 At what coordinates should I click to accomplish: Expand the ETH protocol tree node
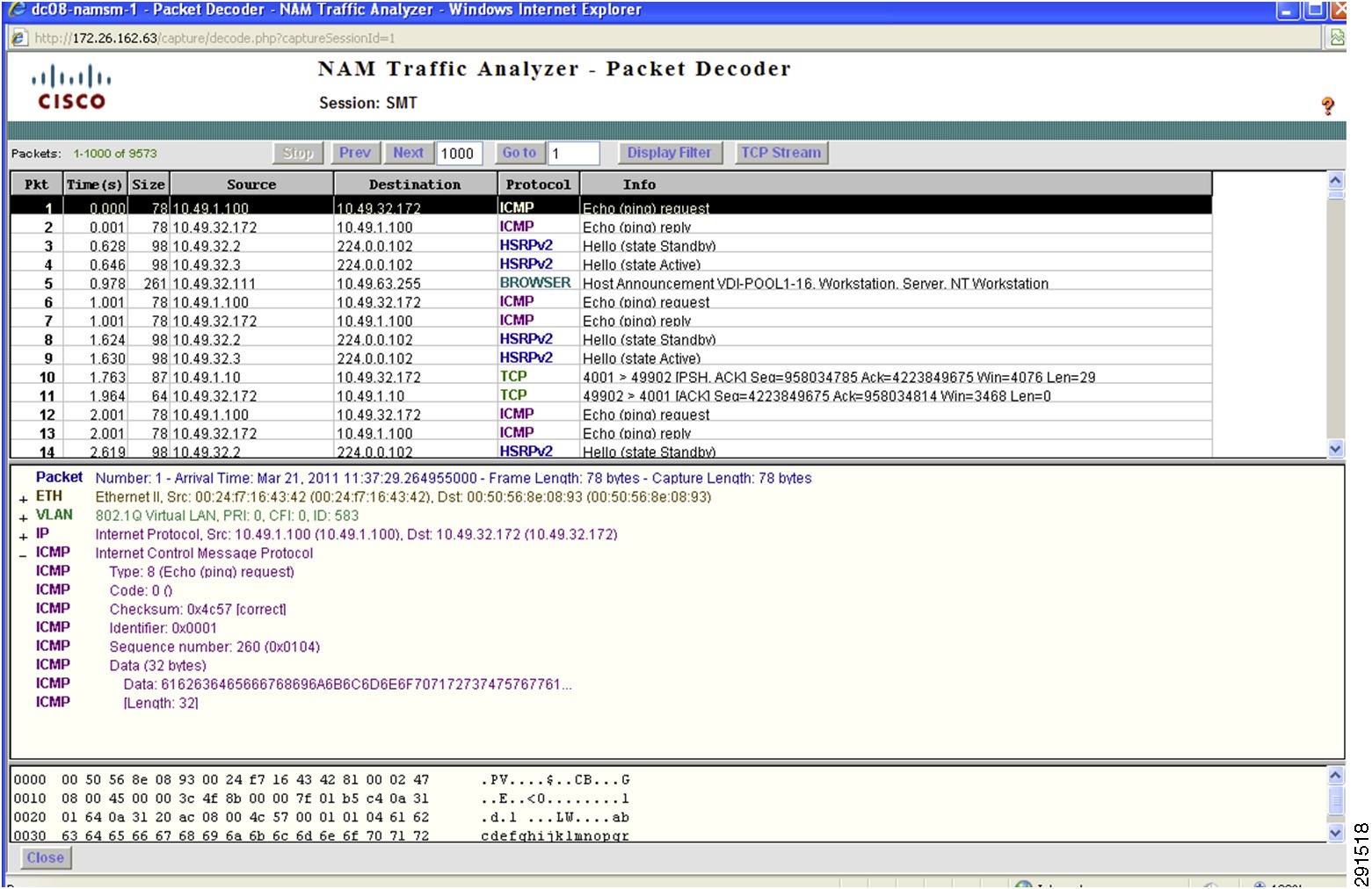(x=24, y=499)
